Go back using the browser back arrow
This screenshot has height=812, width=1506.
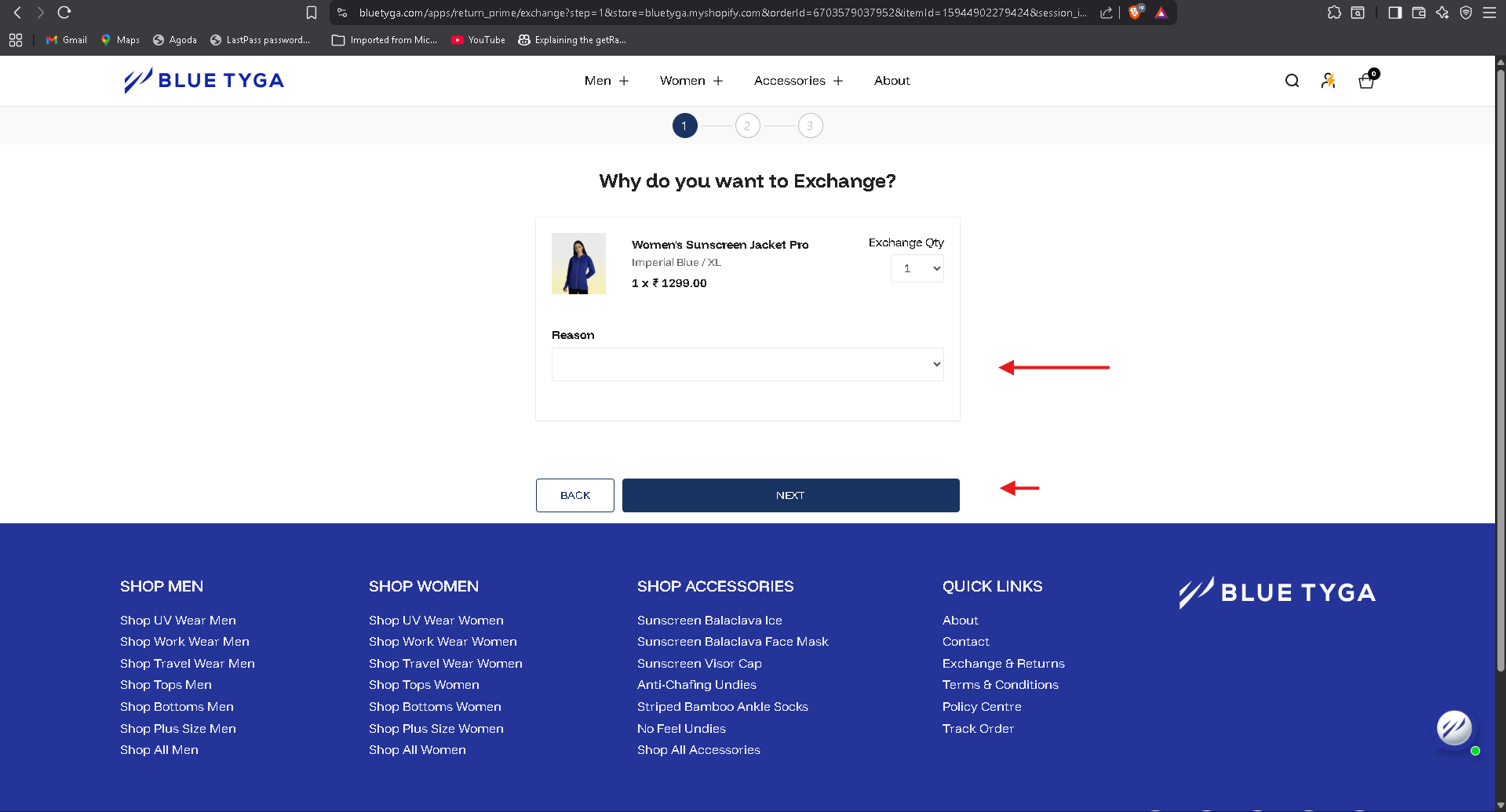click(17, 13)
